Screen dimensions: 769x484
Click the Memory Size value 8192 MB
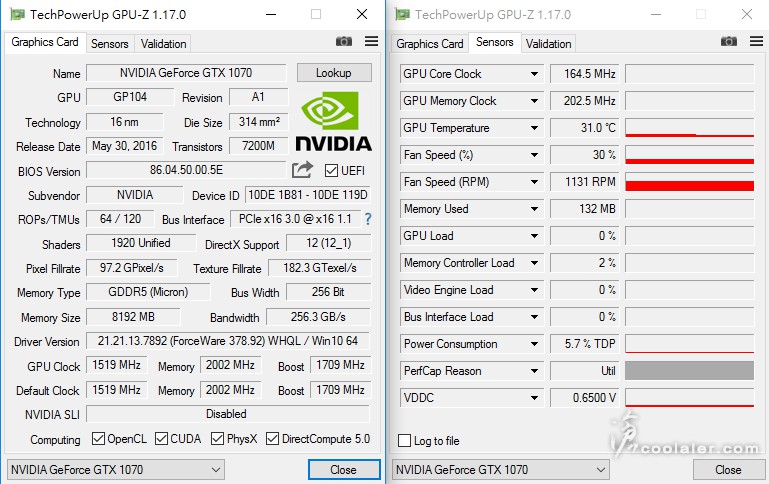(x=133, y=317)
